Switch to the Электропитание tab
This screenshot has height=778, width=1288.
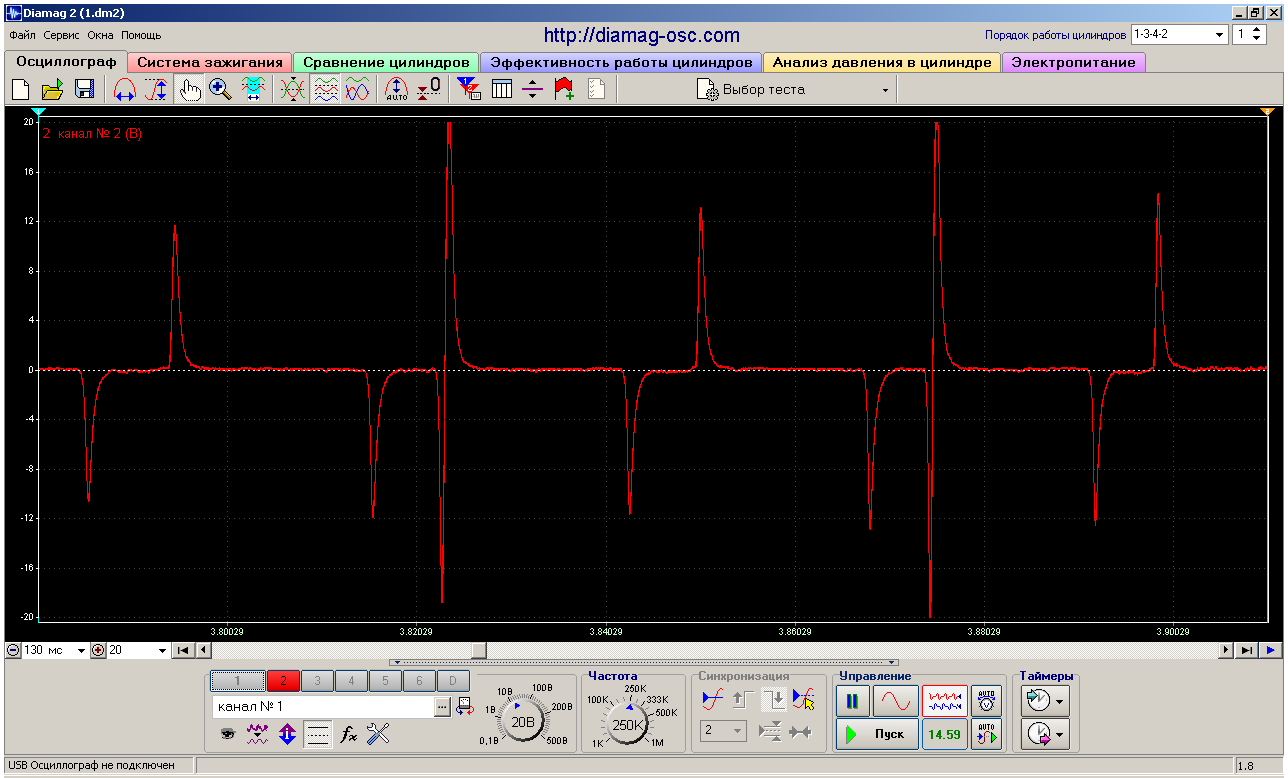point(1073,62)
